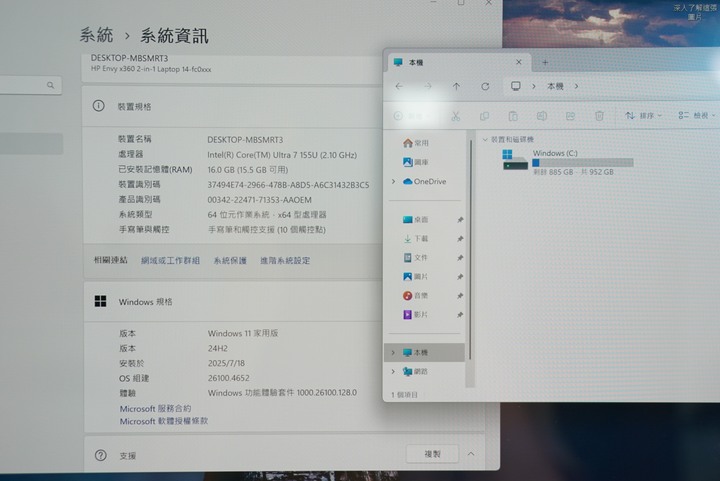Click the navigation pane scrollbar
Image resolution: width=720 pixels, height=481 pixels.
(x=470, y=250)
